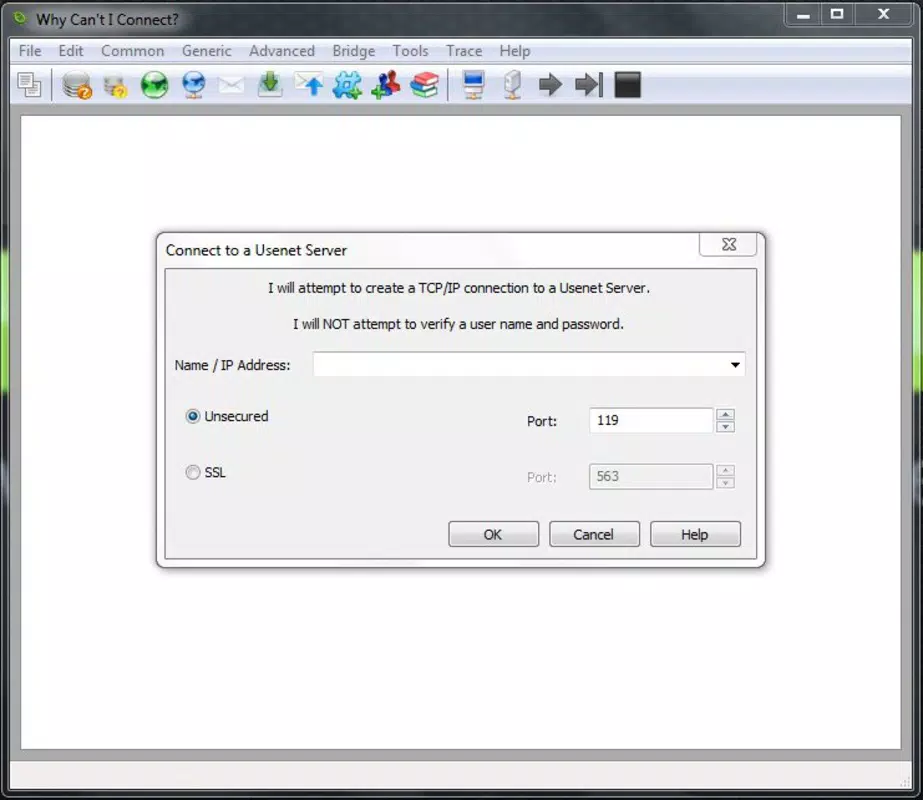Close the Why Can't I Connect window
The width and height of the screenshot is (923, 800).
click(x=883, y=14)
